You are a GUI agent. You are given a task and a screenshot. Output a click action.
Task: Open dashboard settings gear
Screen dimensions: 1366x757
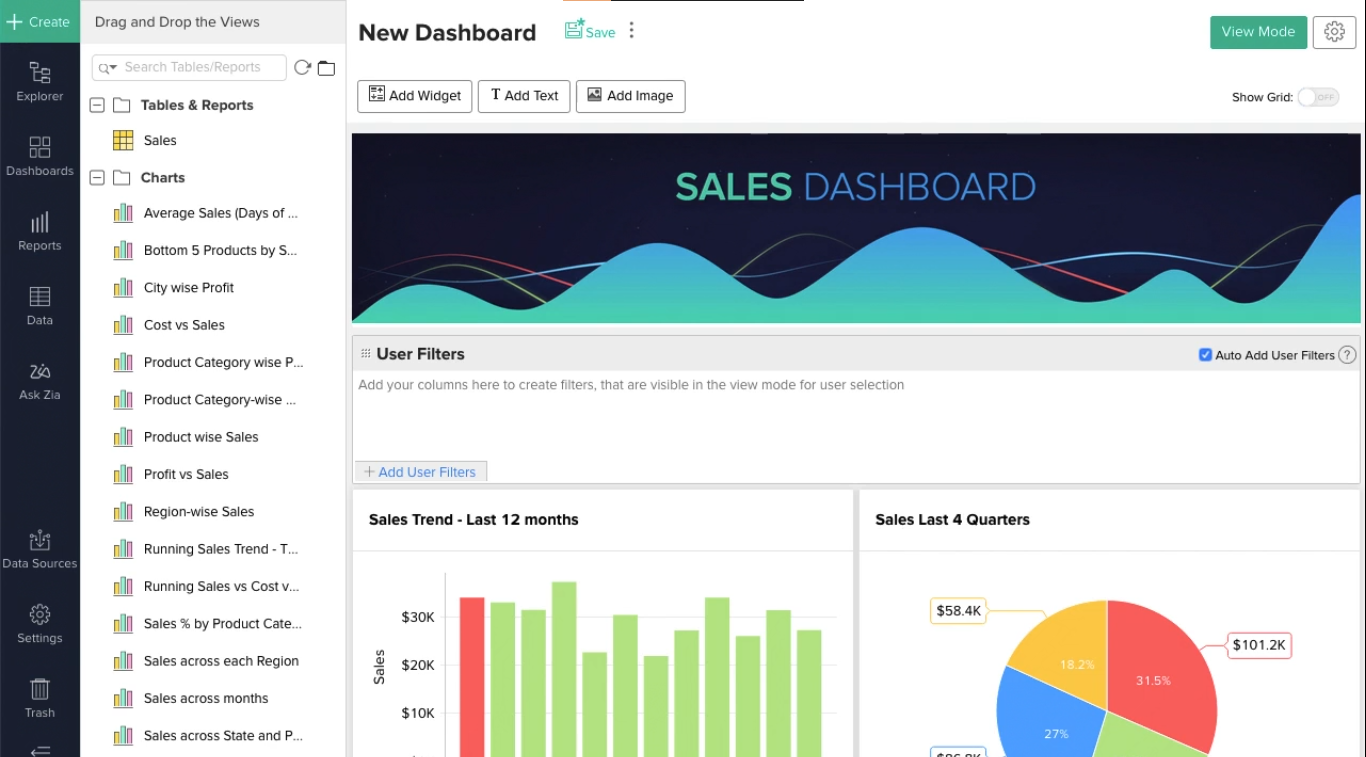click(1334, 31)
